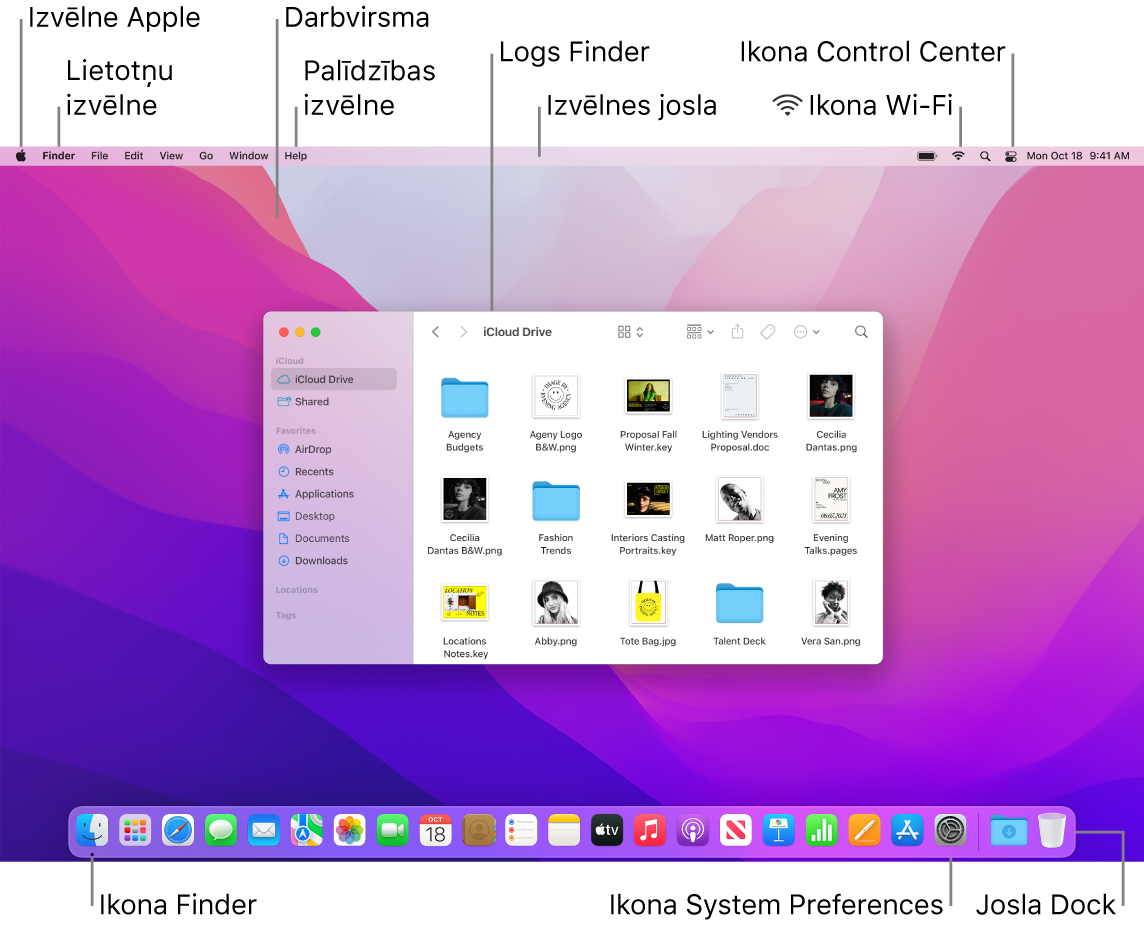Click the Wi-Fi icon in menu bar
1144x926 pixels.
click(959, 155)
